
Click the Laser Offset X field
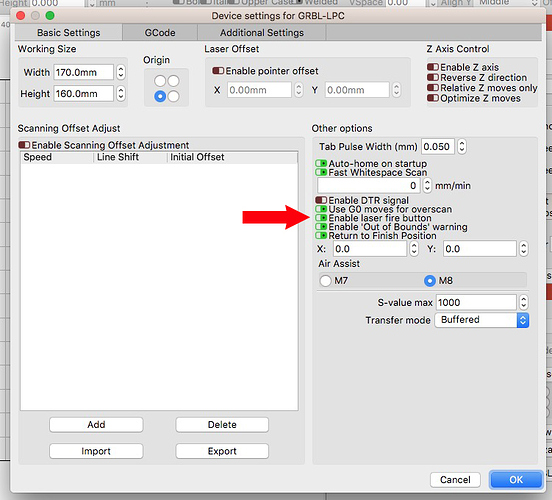pyautogui.click(x=259, y=90)
